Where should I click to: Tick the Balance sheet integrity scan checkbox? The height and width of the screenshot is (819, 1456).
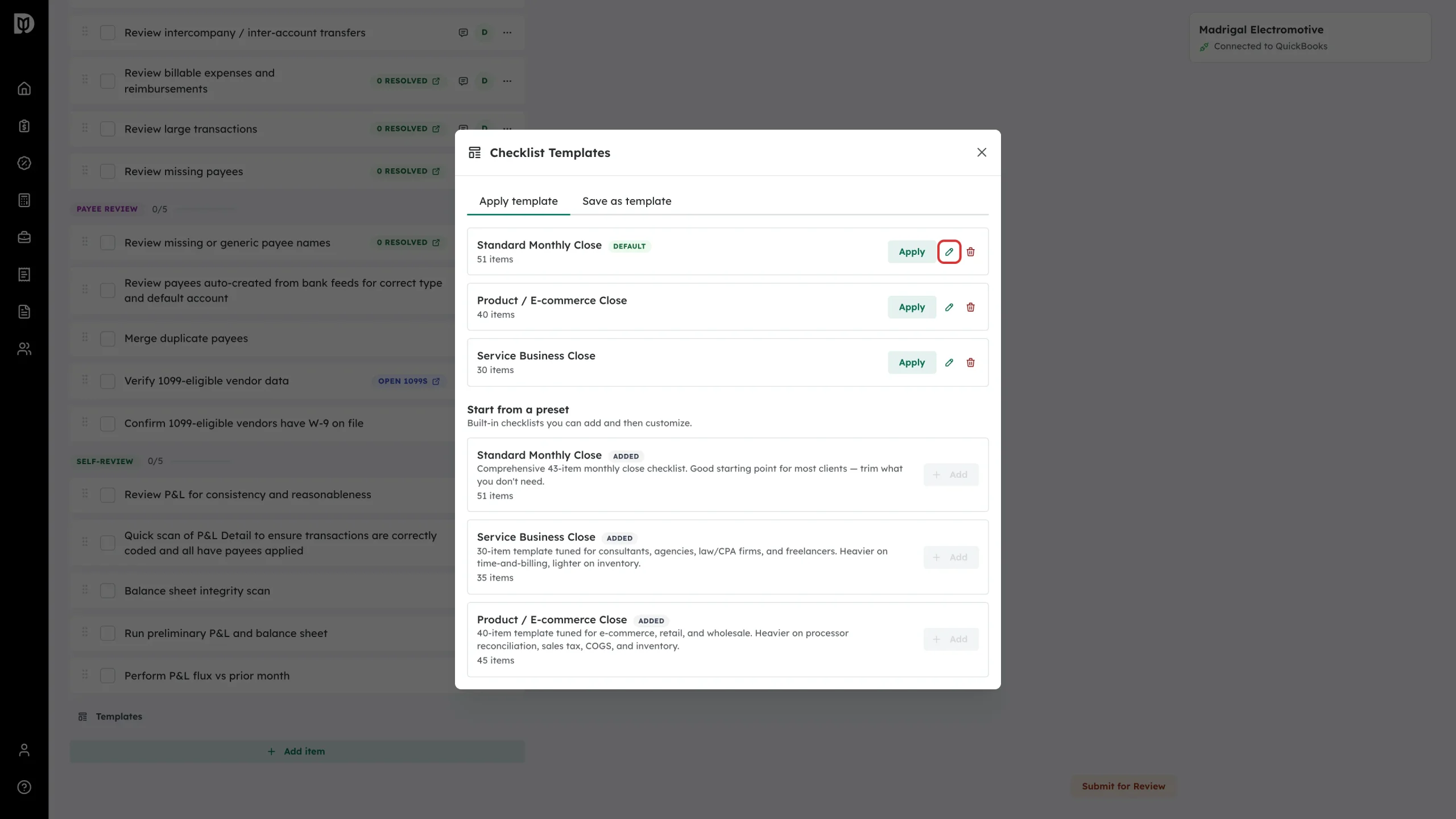click(107, 591)
